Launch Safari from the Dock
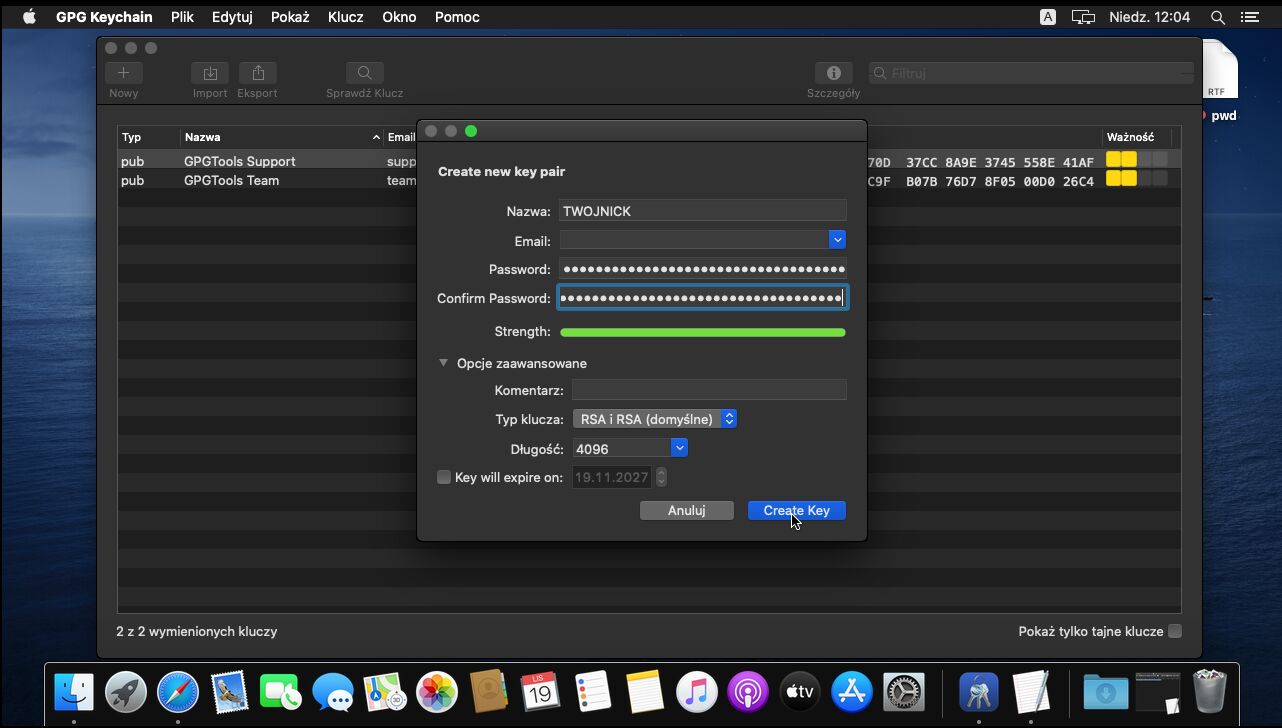The image size is (1282, 728). pyautogui.click(x=178, y=692)
